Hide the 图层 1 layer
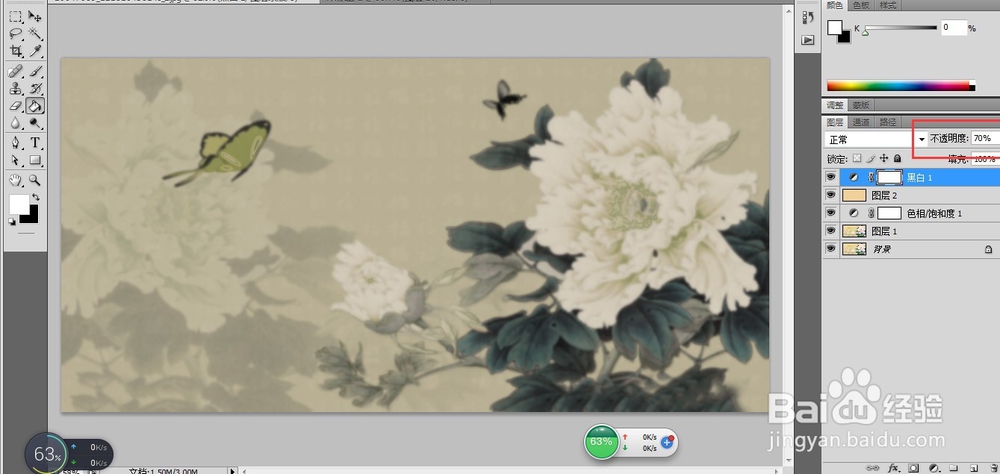Viewport: 1000px width, 474px height. pos(830,231)
